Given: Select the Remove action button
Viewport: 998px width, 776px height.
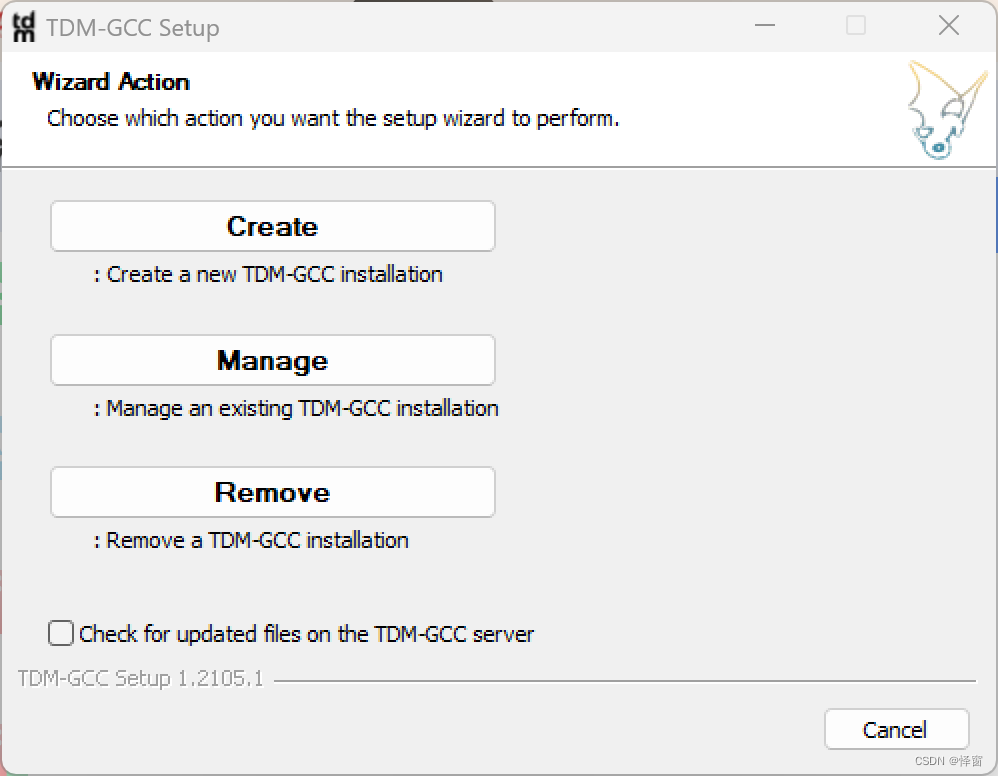Looking at the screenshot, I should tap(272, 492).
